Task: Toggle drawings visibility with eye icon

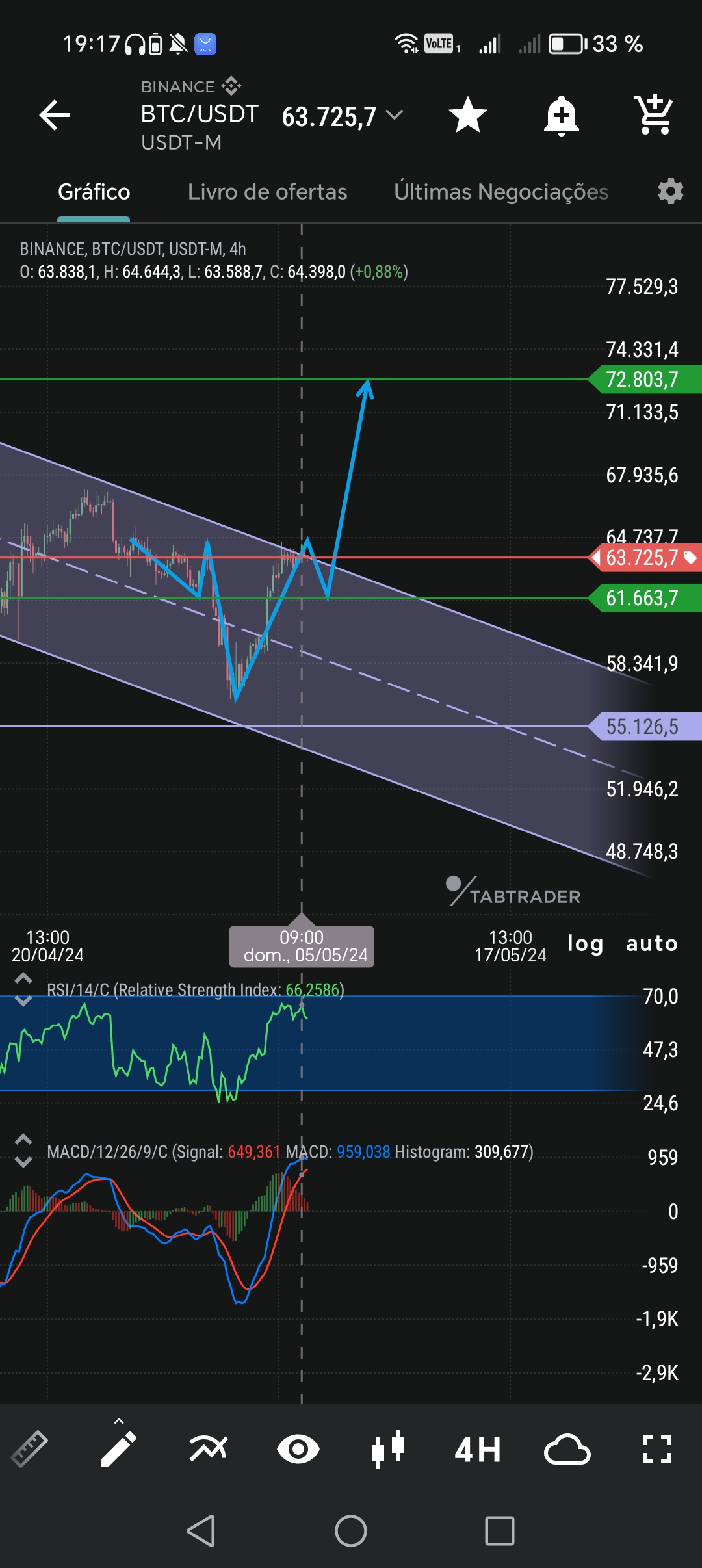Action: pos(298,1449)
